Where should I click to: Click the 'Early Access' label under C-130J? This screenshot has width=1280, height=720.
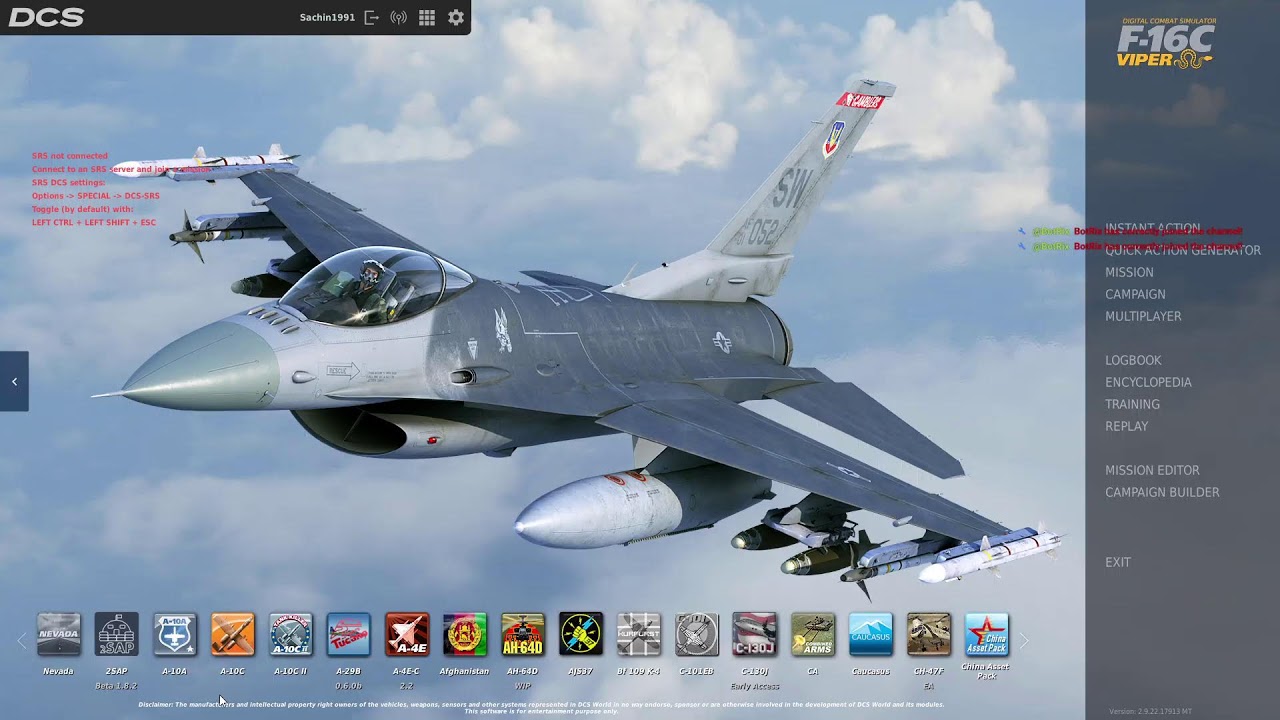click(x=754, y=686)
